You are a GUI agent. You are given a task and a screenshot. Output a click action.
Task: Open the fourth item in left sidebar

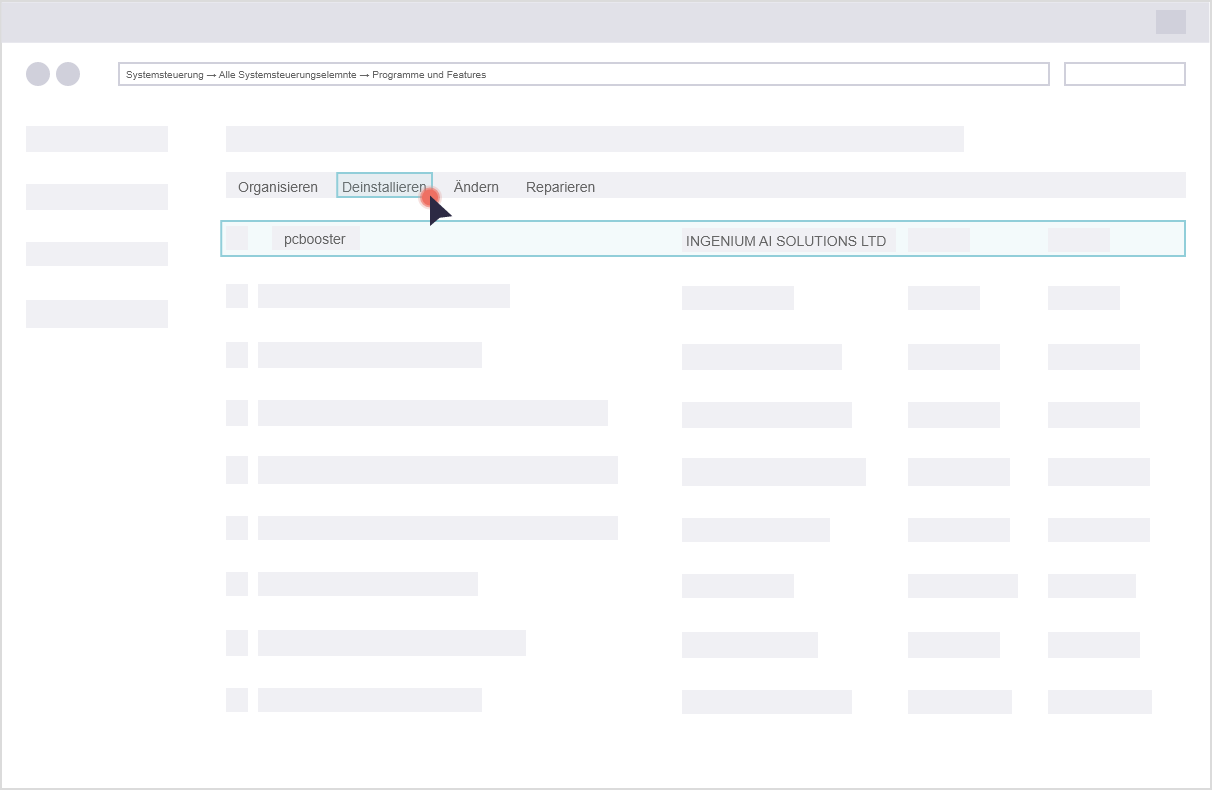point(97,314)
